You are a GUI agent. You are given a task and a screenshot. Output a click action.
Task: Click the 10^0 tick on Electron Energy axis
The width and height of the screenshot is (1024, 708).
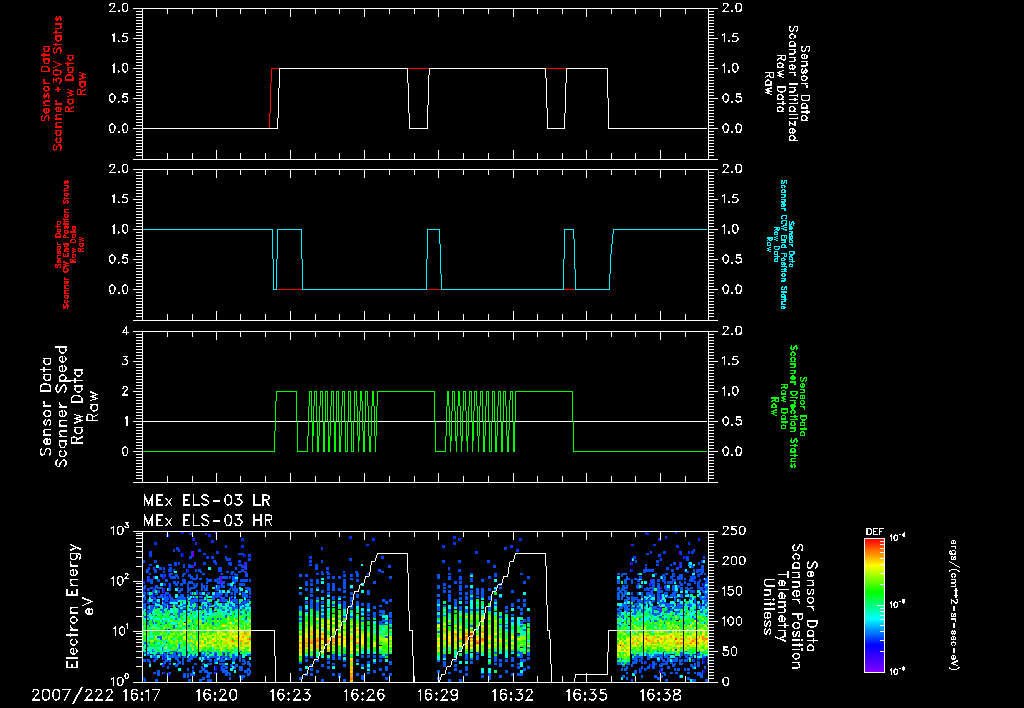pyautogui.click(x=120, y=680)
